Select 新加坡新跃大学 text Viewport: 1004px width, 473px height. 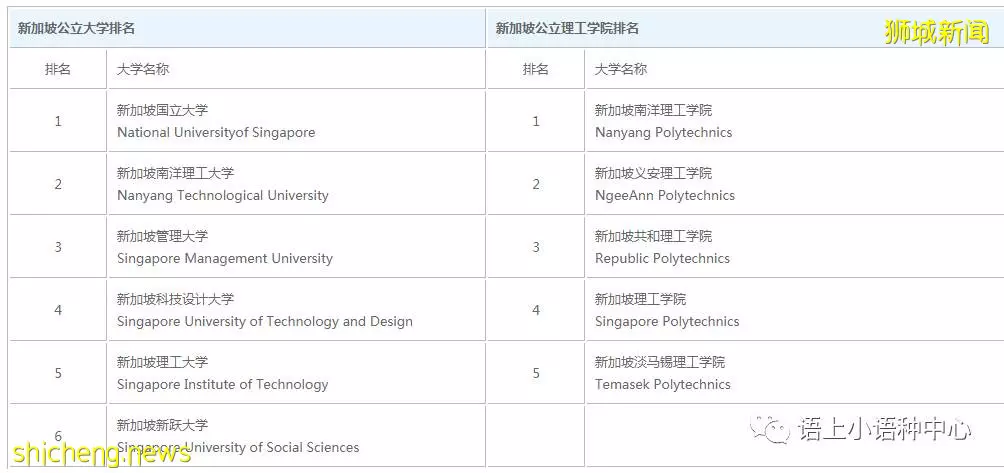click(x=162, y=424)
